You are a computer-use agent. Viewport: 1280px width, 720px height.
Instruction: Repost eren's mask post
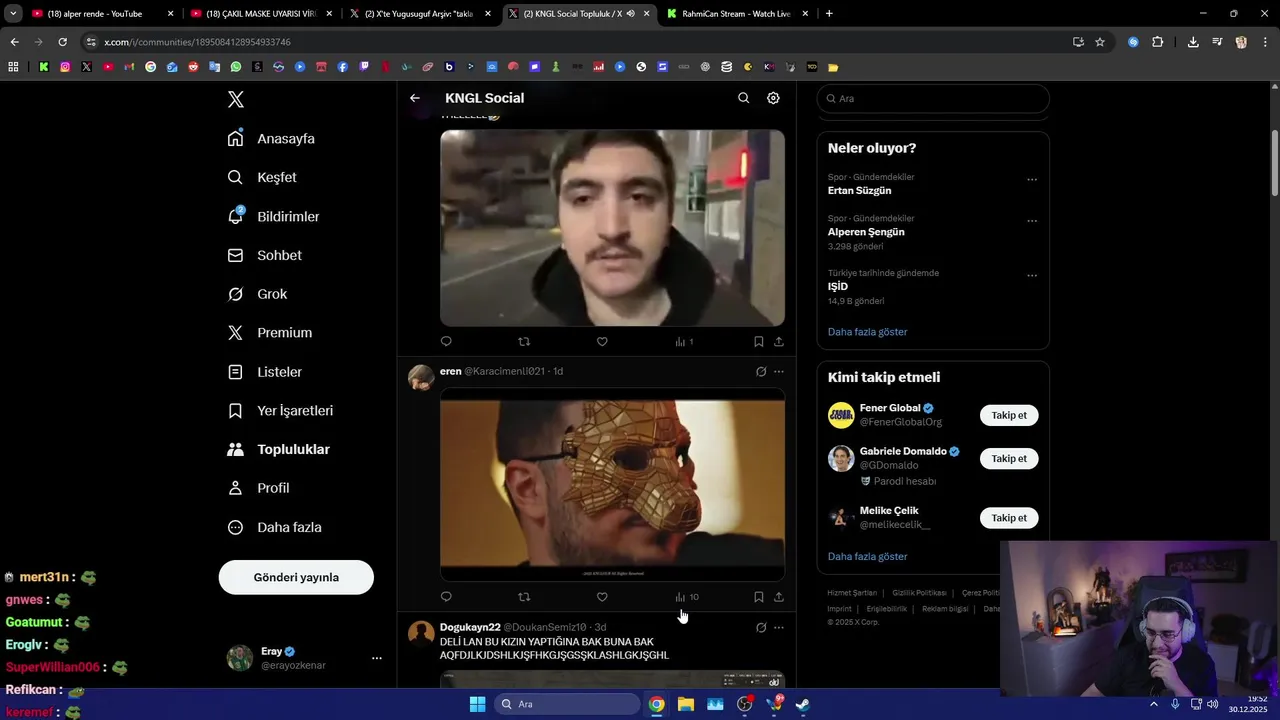pos(524,597)
